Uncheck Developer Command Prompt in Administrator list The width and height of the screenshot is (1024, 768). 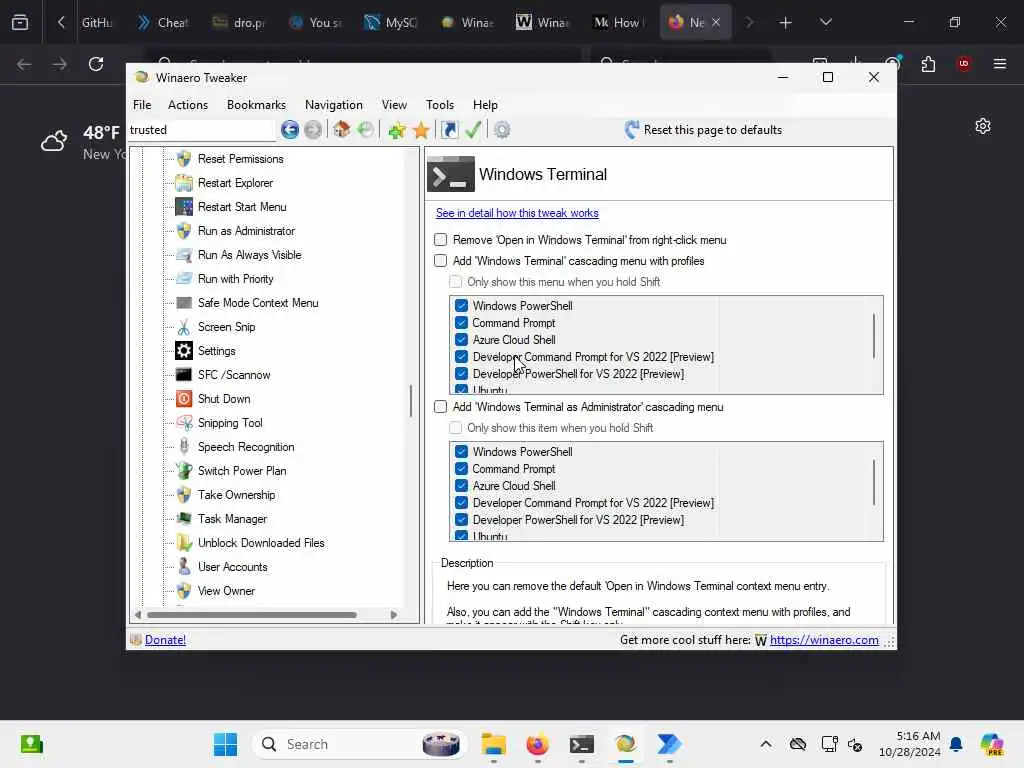[461, 503]
